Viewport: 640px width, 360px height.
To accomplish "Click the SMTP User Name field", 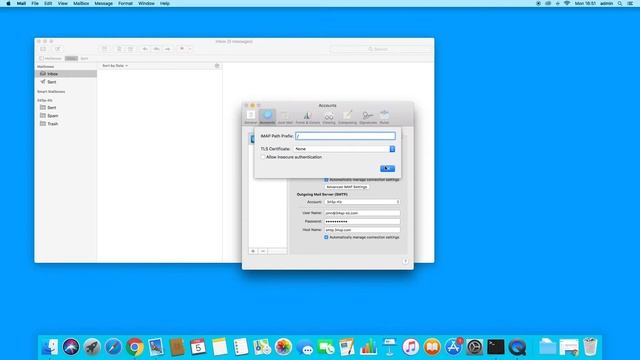I will (362, 213).
